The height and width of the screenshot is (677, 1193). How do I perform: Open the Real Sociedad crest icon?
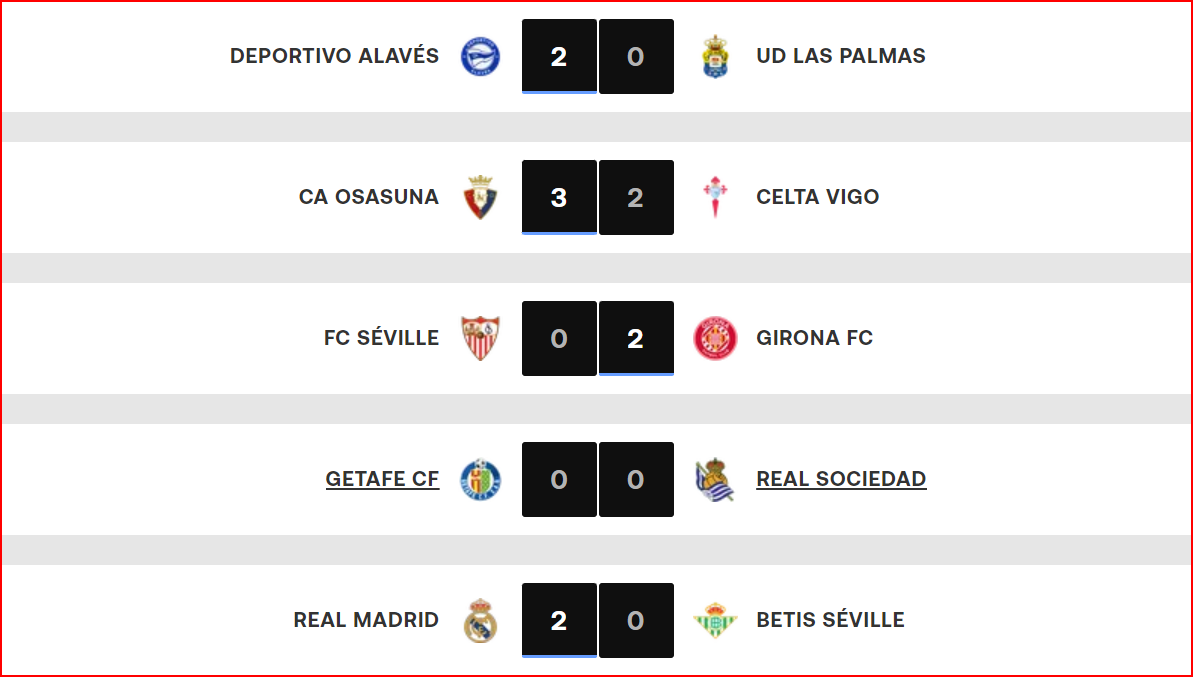click(715, 479)
